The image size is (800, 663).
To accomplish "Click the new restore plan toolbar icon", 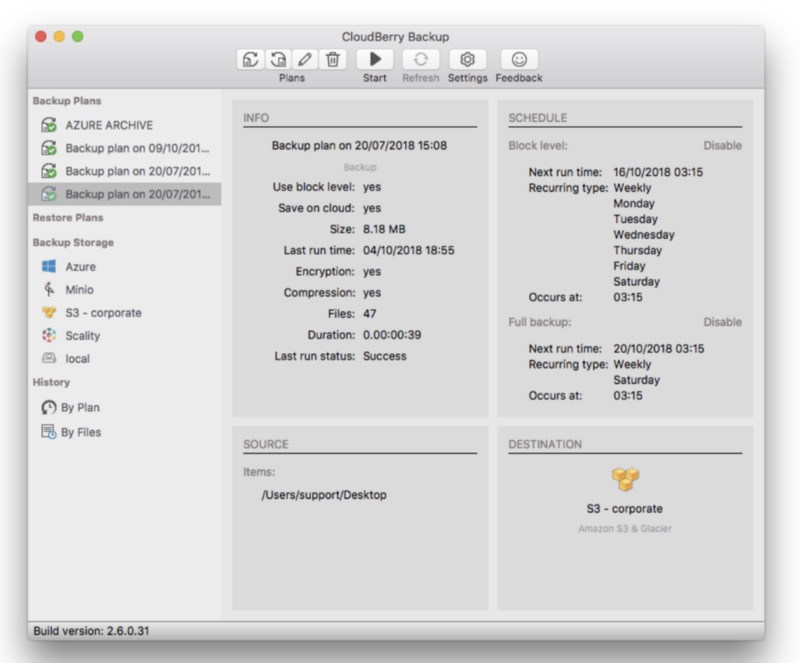I will point(278,60).
